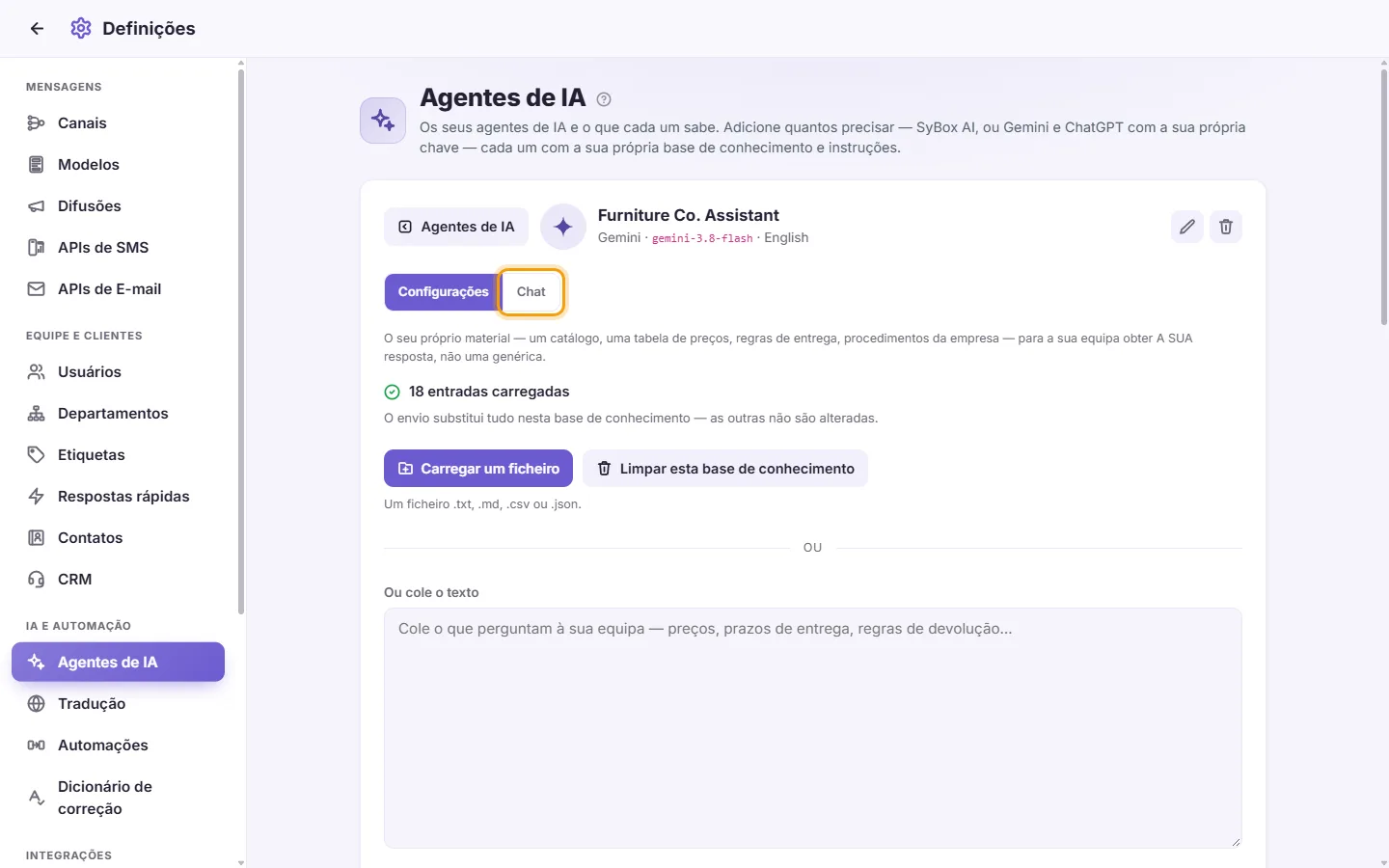Go back to Agentes de IA list
The width and height of the screenshot is (1389, 868).
pyautogui.click(x=456, y=227)
